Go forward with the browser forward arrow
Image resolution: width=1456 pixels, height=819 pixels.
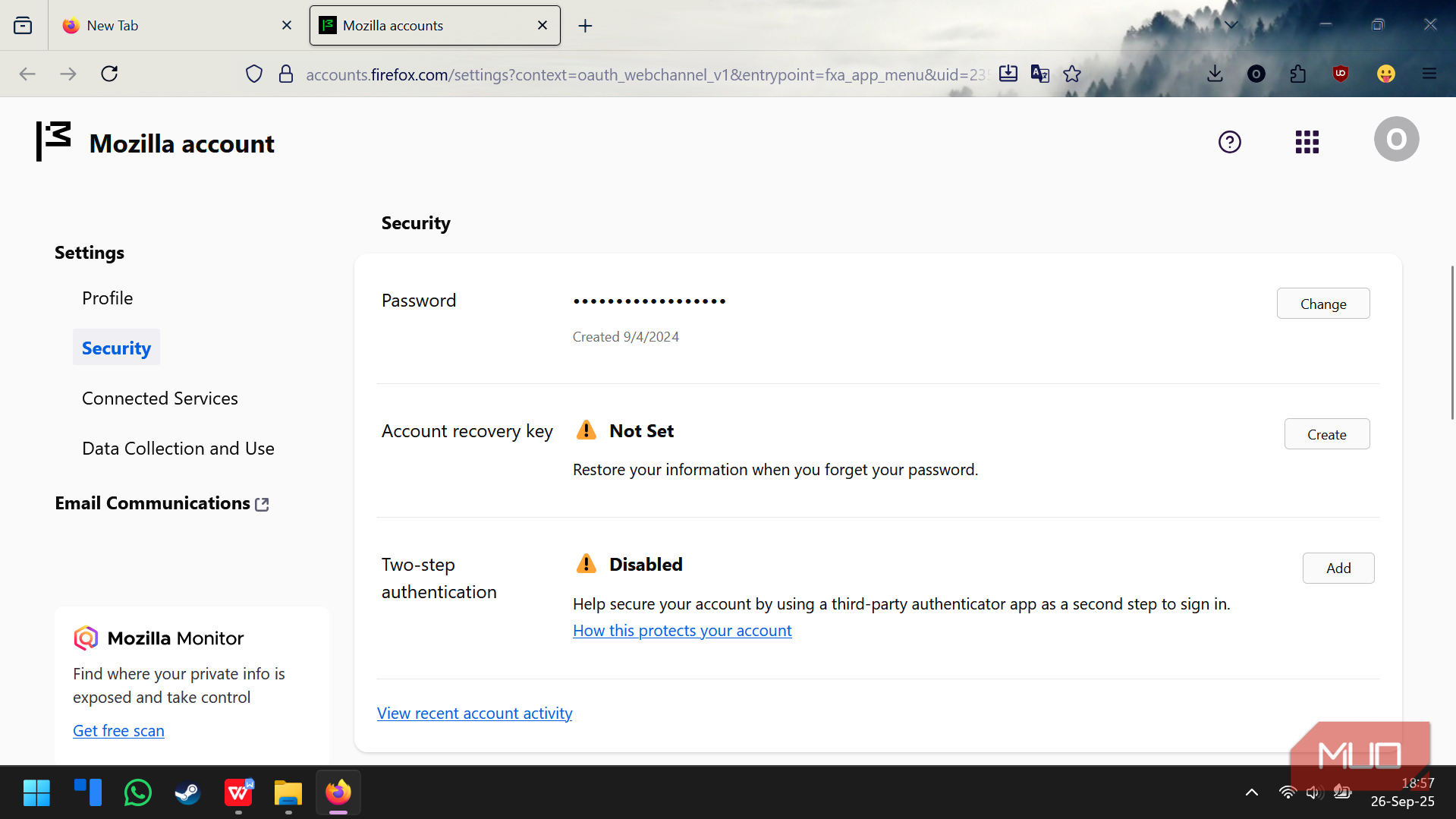68,74
